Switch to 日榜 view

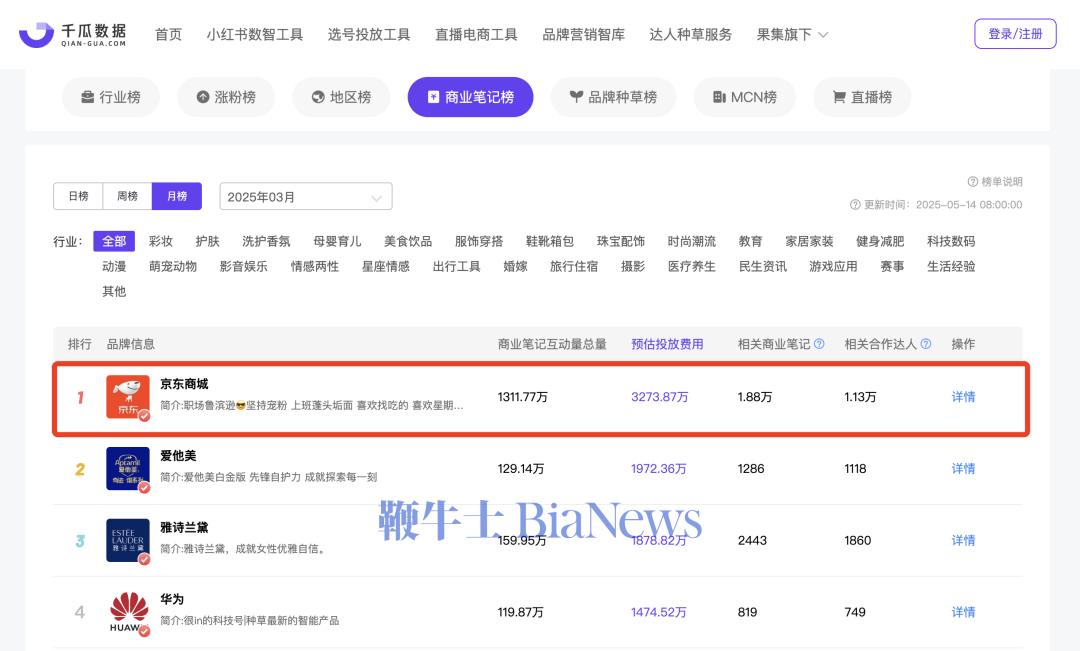pos(79,196)
